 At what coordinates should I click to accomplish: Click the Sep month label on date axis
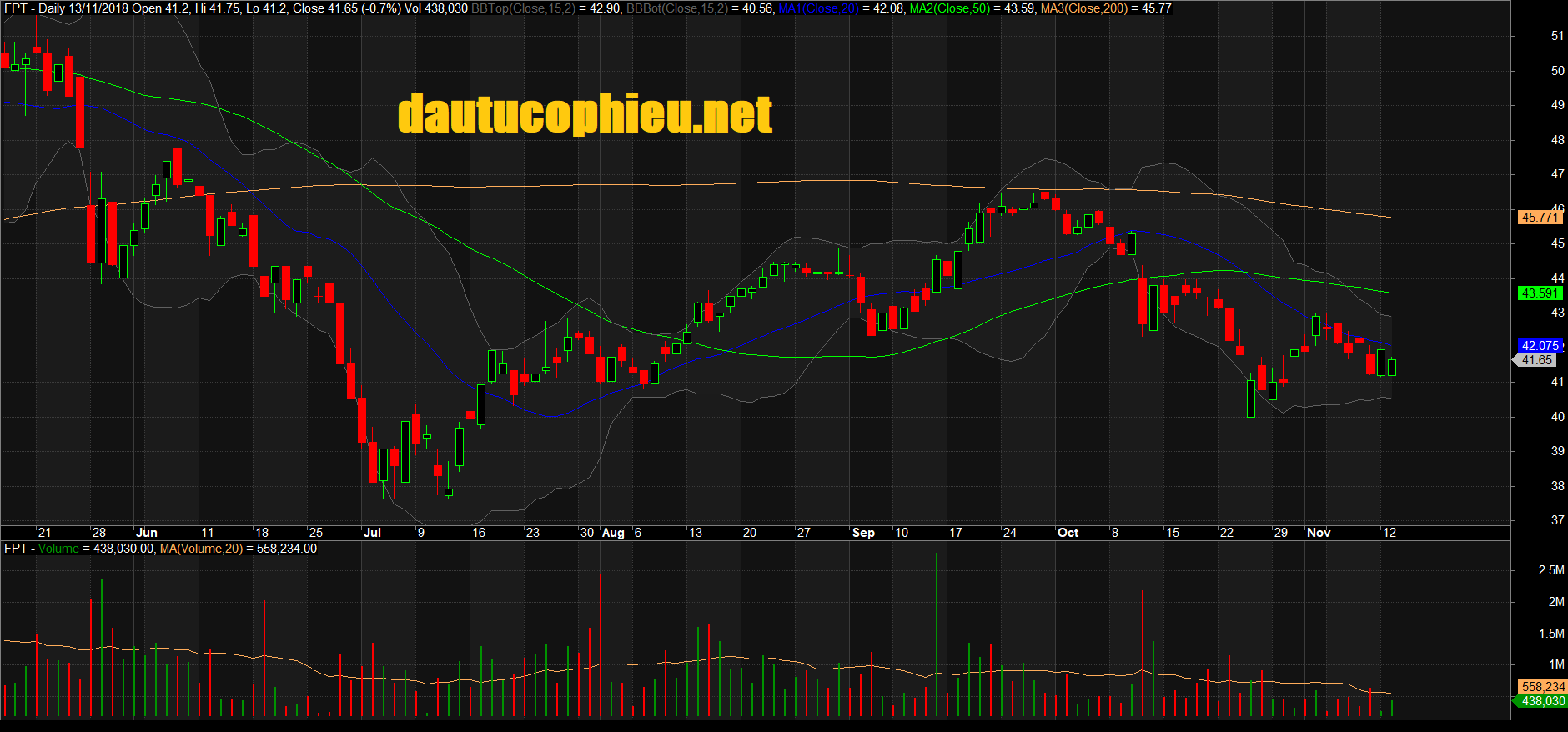(x=863, y=533)
